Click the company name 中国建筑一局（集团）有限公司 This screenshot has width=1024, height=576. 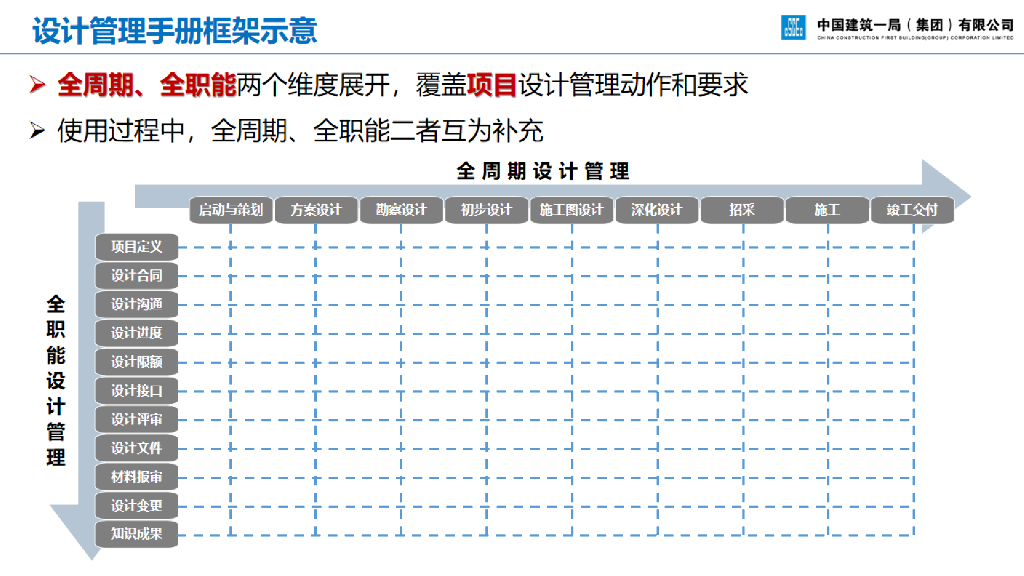915,25
